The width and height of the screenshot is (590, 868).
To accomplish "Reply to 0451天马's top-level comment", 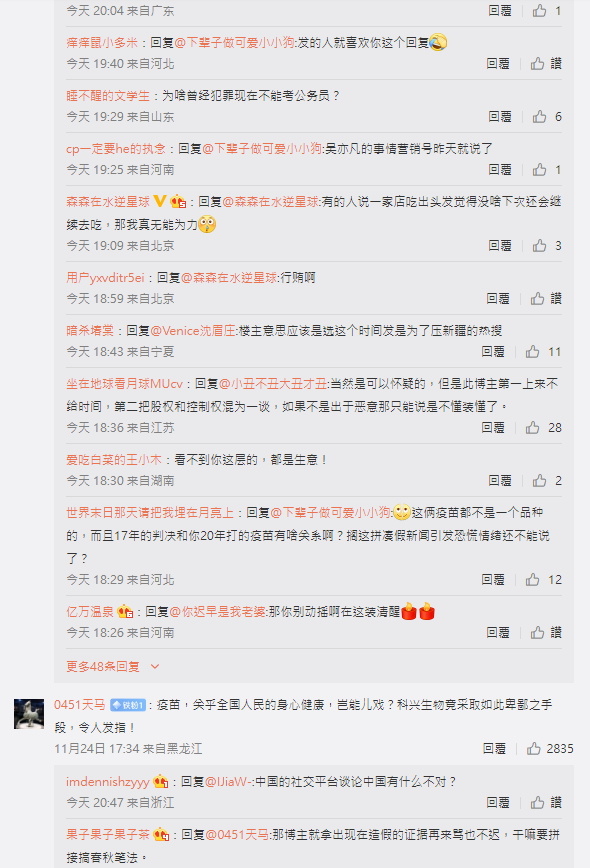I will [494, 748].
